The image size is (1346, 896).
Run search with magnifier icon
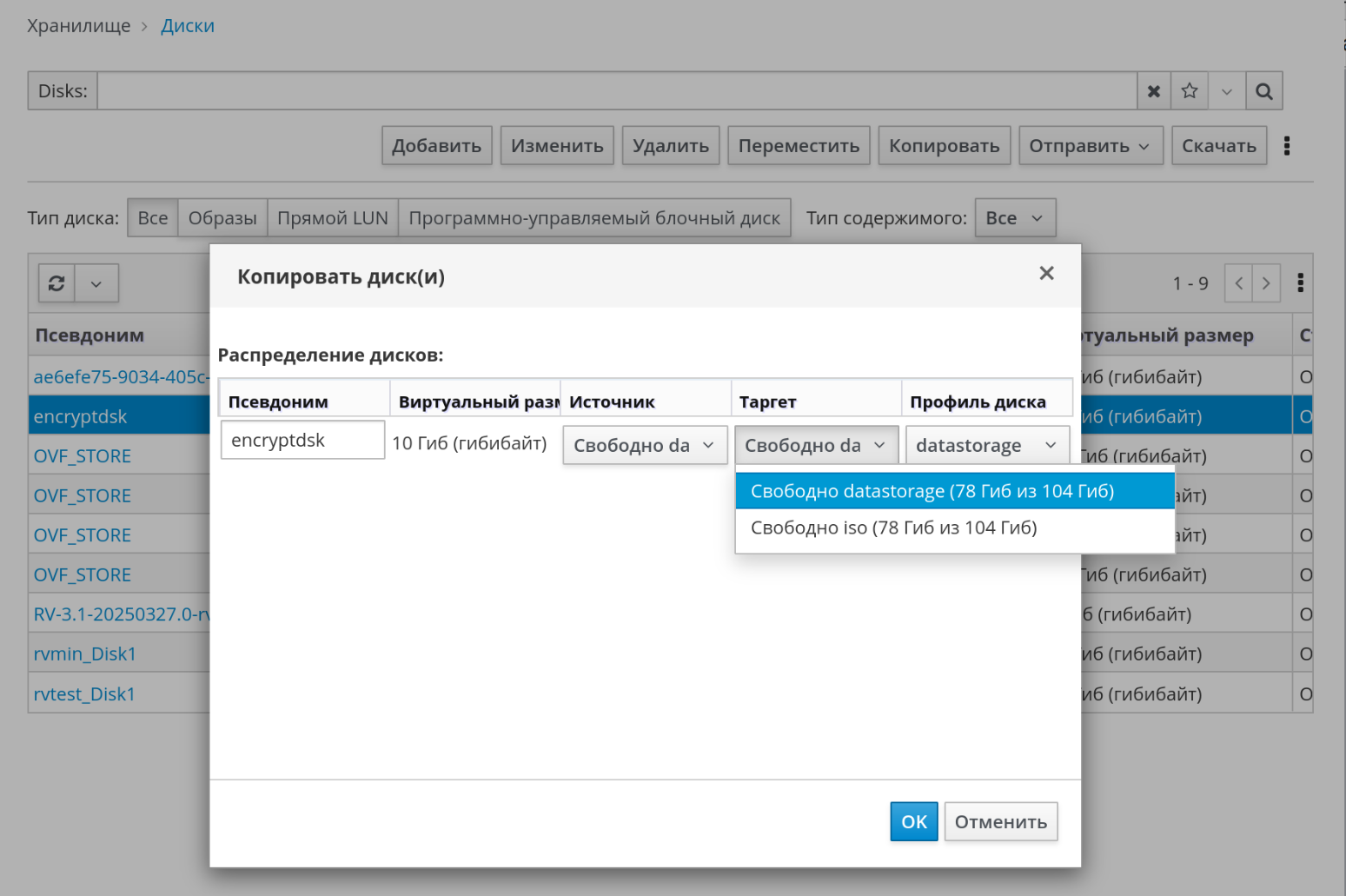[1263, 91]
